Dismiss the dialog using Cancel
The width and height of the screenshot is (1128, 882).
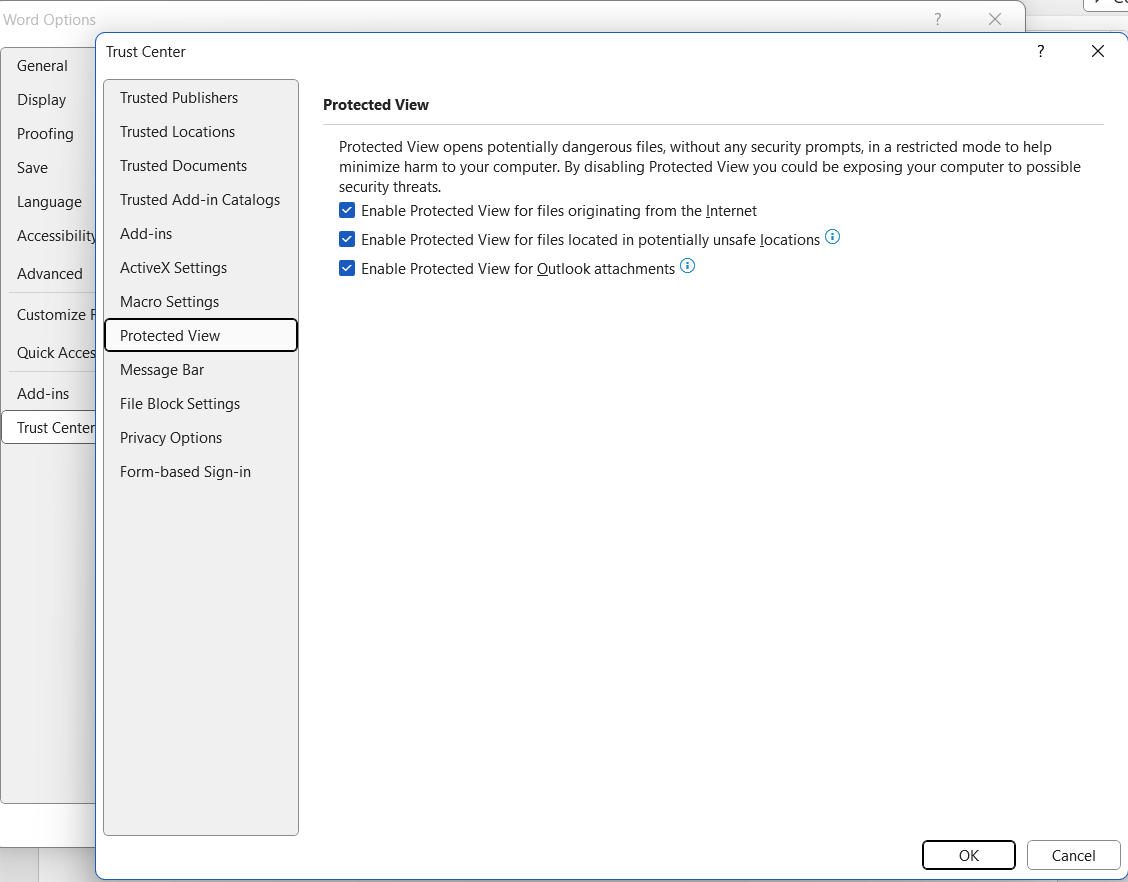1073,855
